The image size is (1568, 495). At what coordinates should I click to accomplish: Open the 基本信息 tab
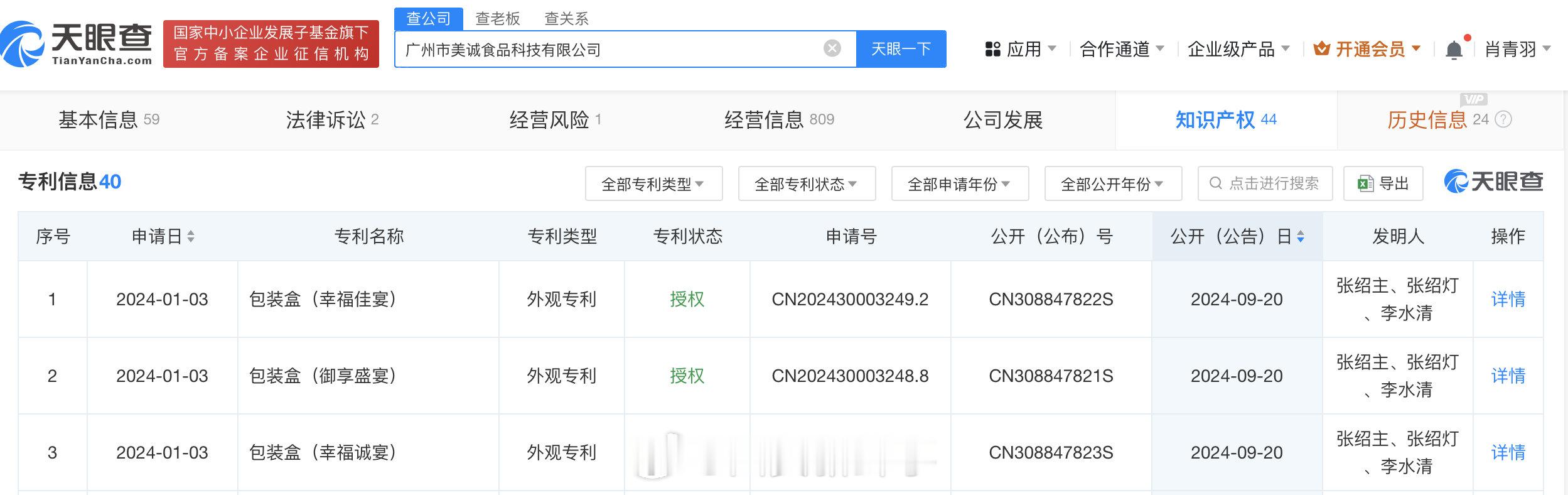109,119
